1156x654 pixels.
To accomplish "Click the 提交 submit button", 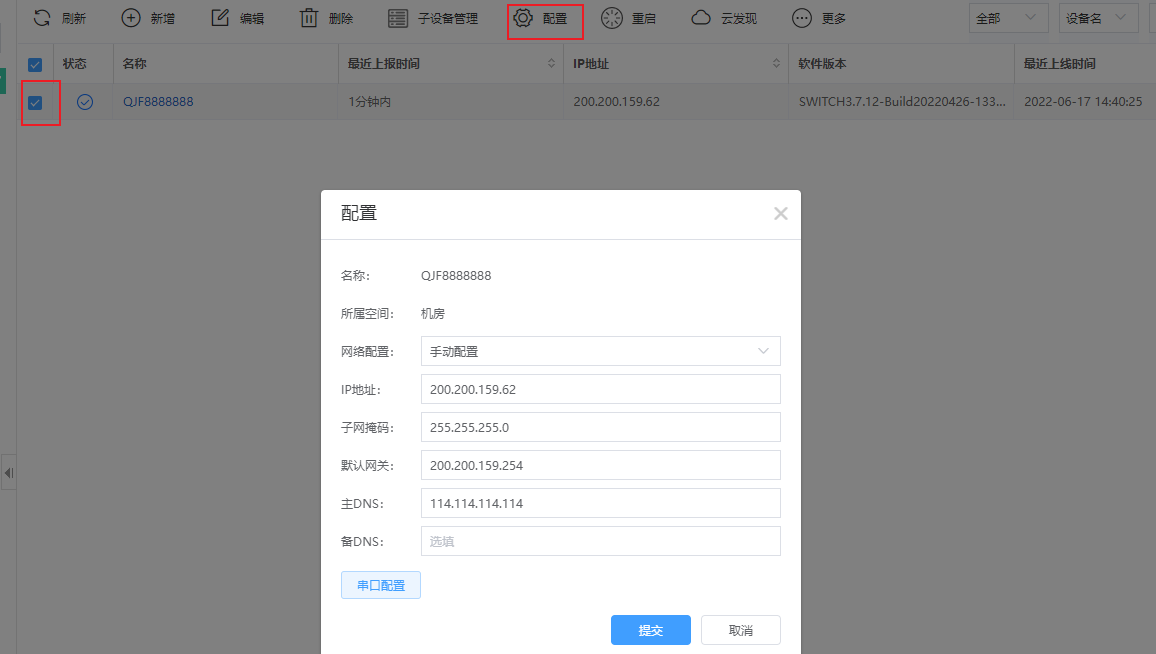I will (x=650, y=630).
